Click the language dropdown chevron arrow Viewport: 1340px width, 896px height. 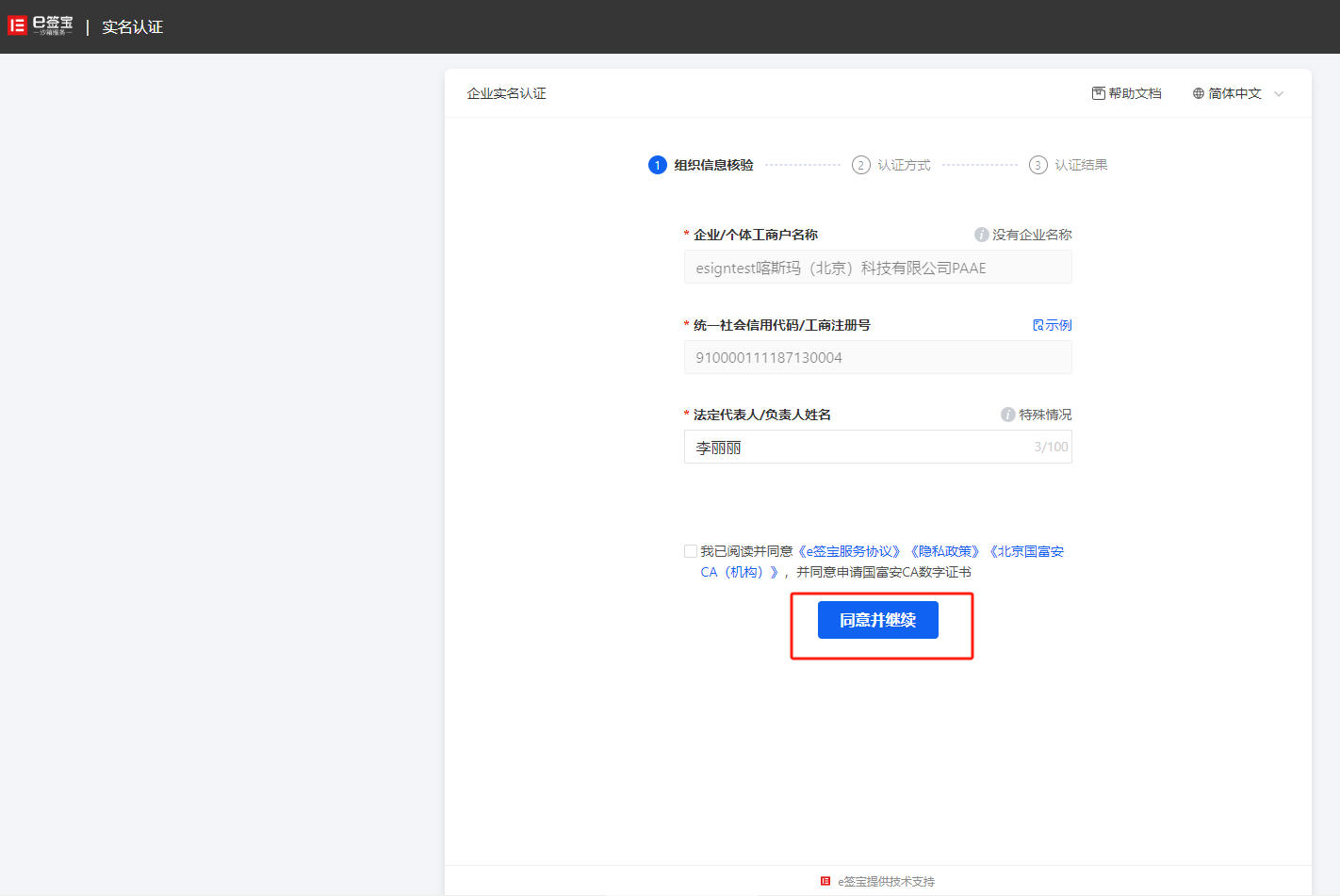click(x=1279, y=93)
